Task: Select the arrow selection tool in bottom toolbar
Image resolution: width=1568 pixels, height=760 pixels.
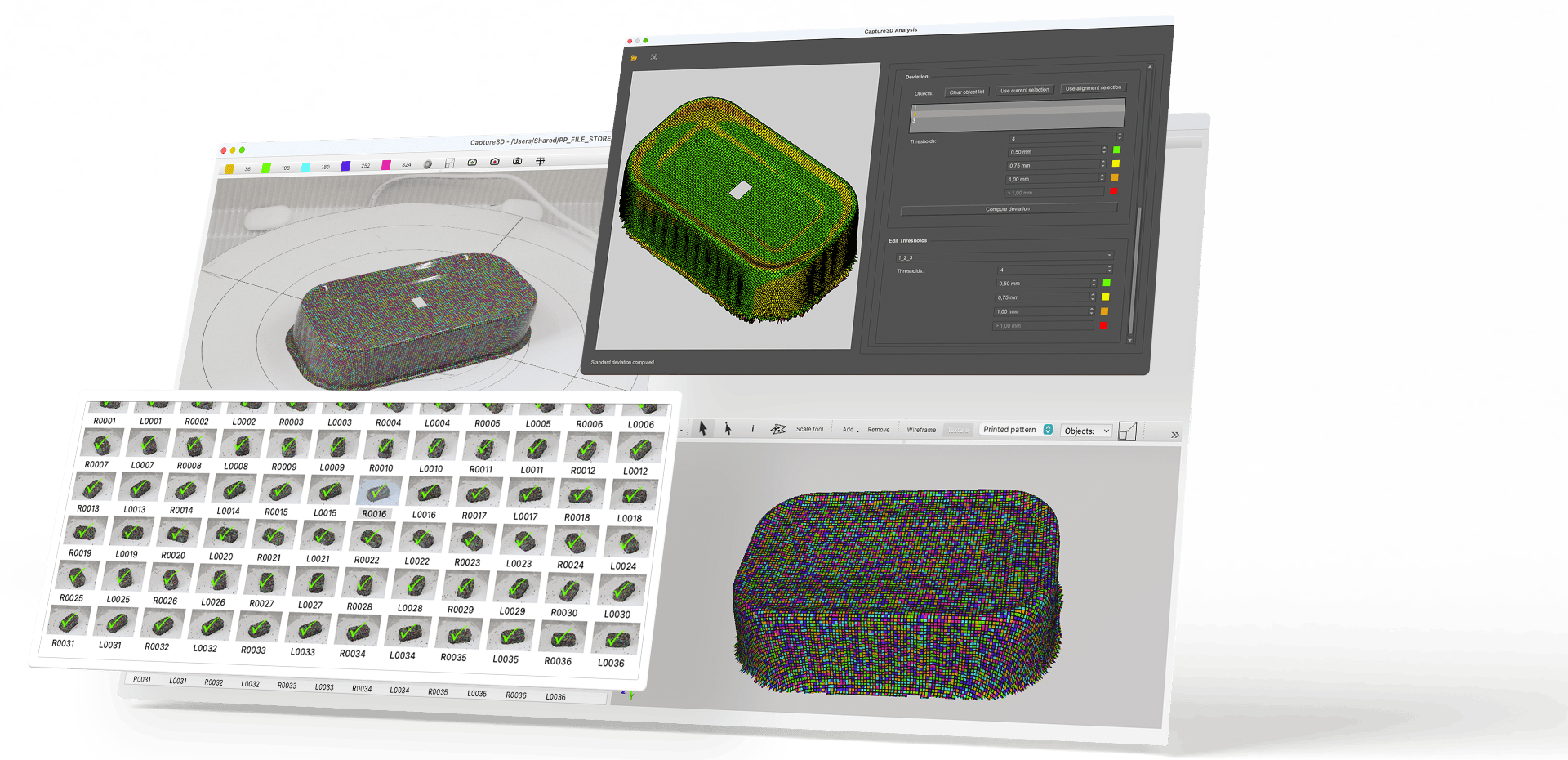Action: tap(702, 428)
